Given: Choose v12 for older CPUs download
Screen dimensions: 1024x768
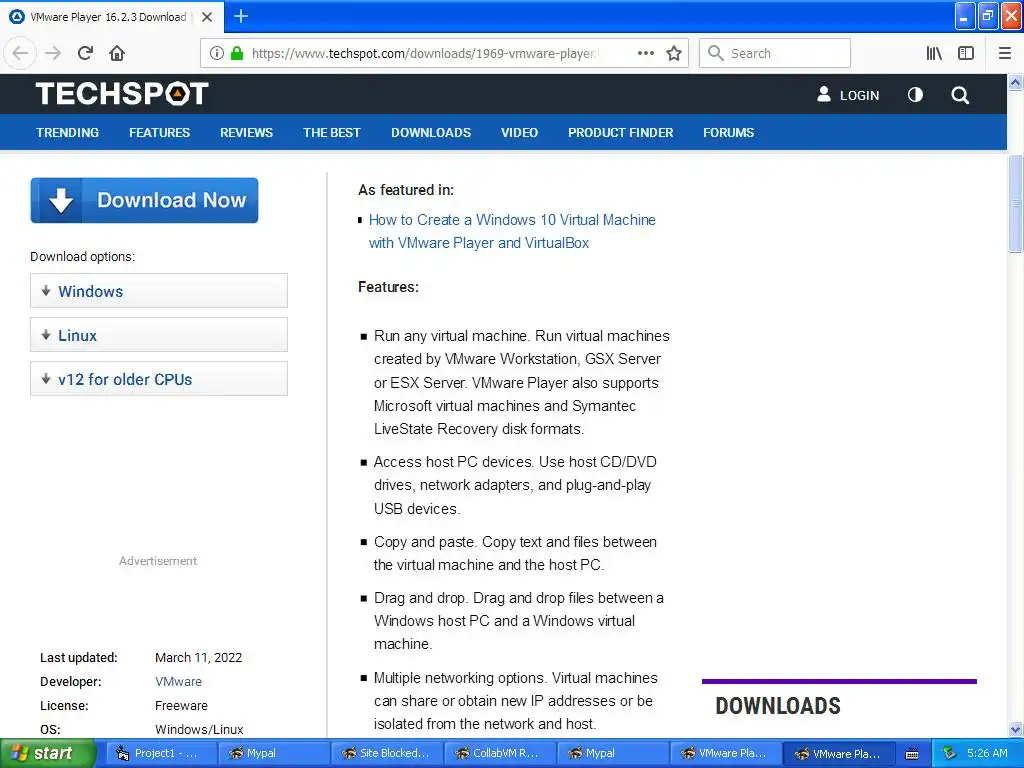Looking at the screenshot, I should 159,379.
